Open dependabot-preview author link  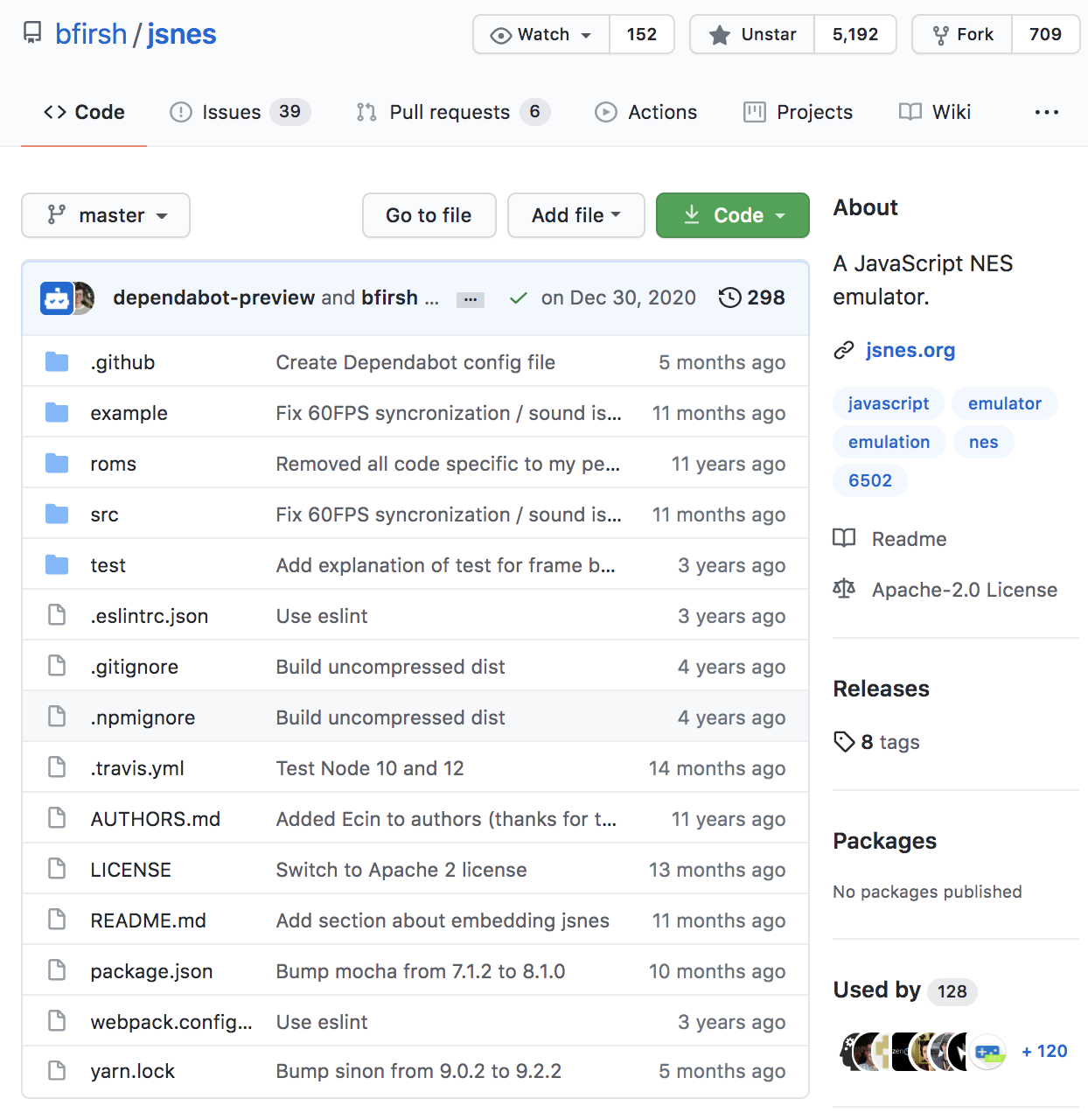pyautogui.click(x=214, y=297)
